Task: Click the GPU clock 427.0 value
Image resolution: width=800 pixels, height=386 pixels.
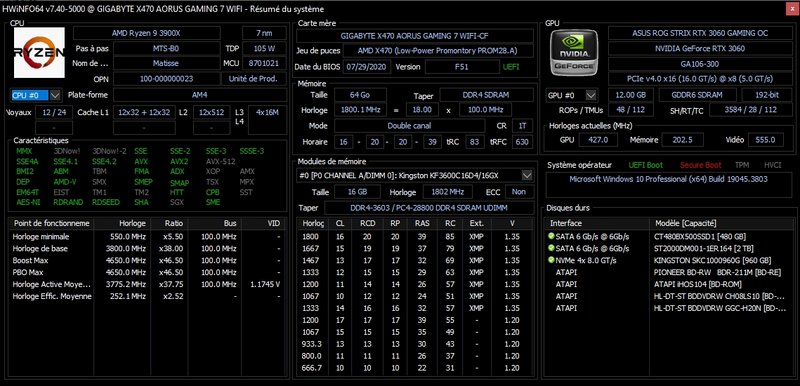Action: click(x=598, y=140)
